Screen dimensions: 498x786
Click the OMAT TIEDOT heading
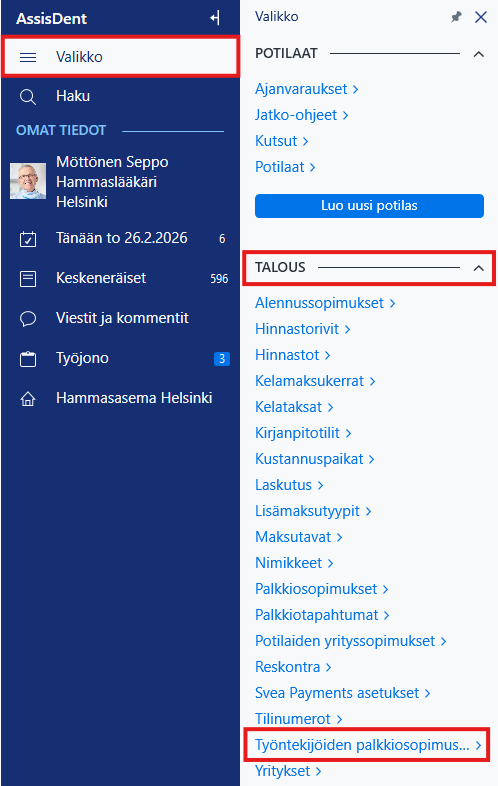click(61, 130)
